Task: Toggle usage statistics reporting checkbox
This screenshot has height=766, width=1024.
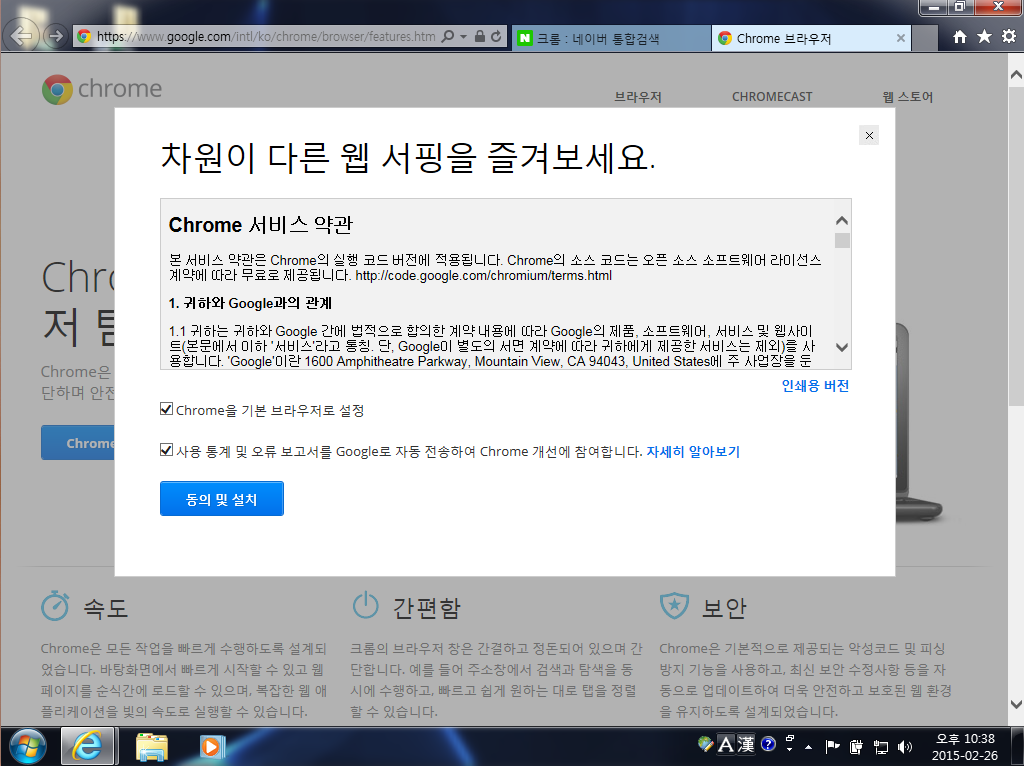Action: pyautogui.click(x=167, y=450)
